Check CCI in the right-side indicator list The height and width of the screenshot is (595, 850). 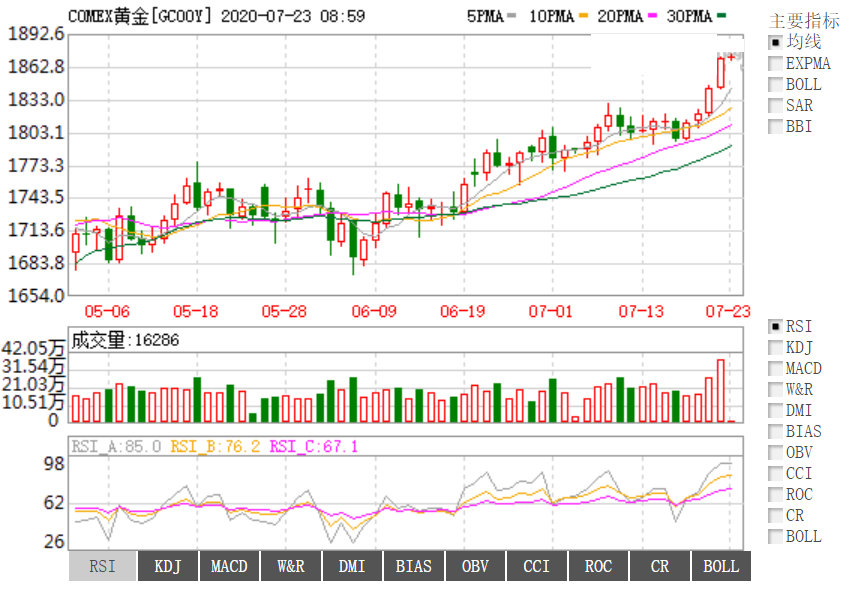pyautogui.click(x=775, y=473)
